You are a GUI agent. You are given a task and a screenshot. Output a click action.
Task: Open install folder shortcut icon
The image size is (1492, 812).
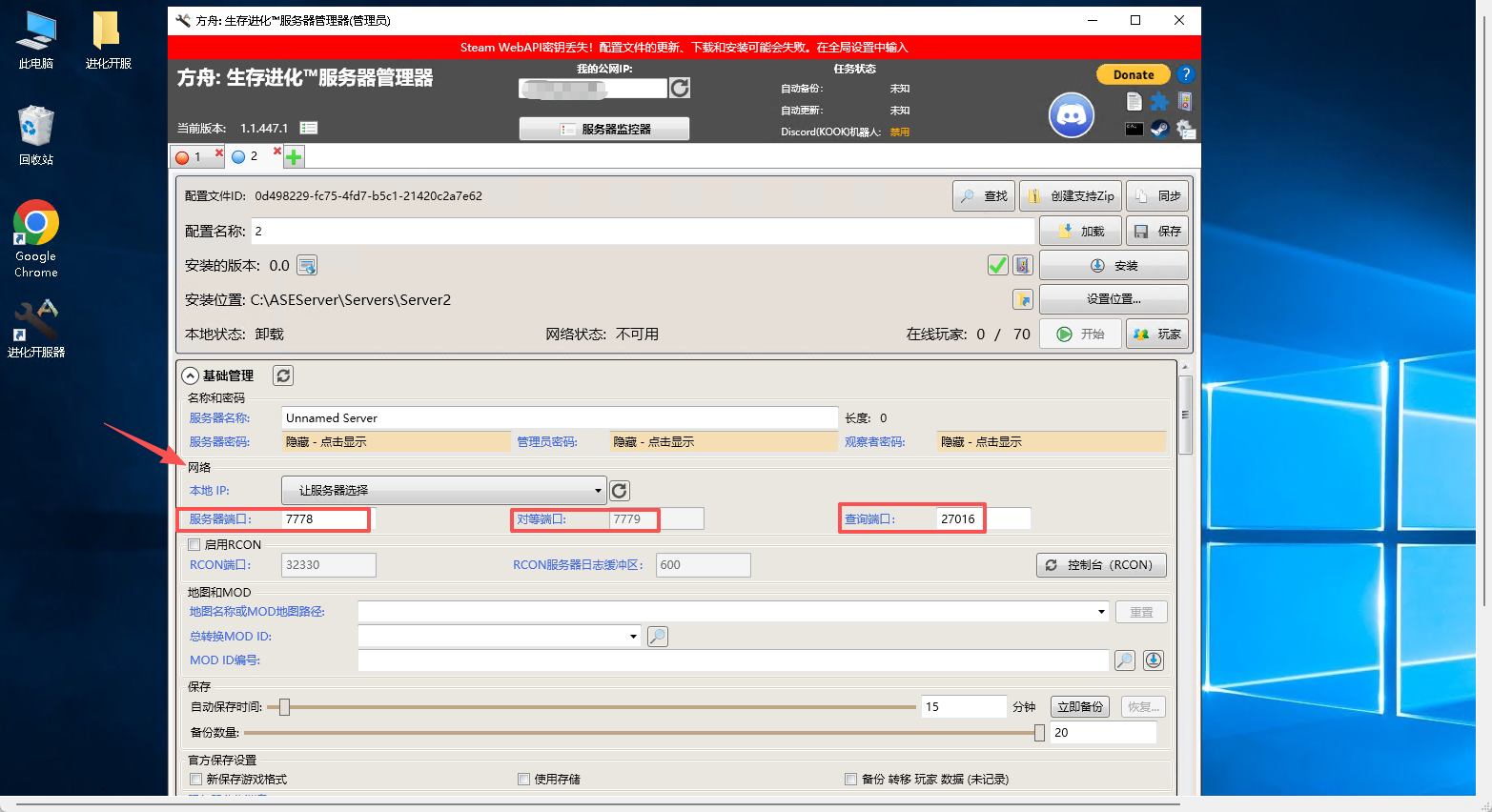[1023, 299]
